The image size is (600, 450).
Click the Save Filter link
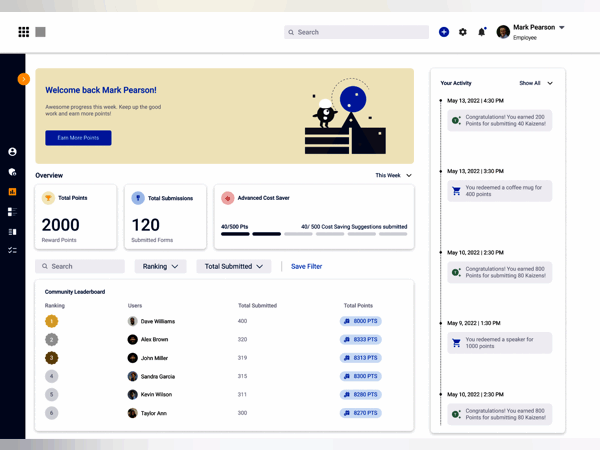(x=307, y=267)
